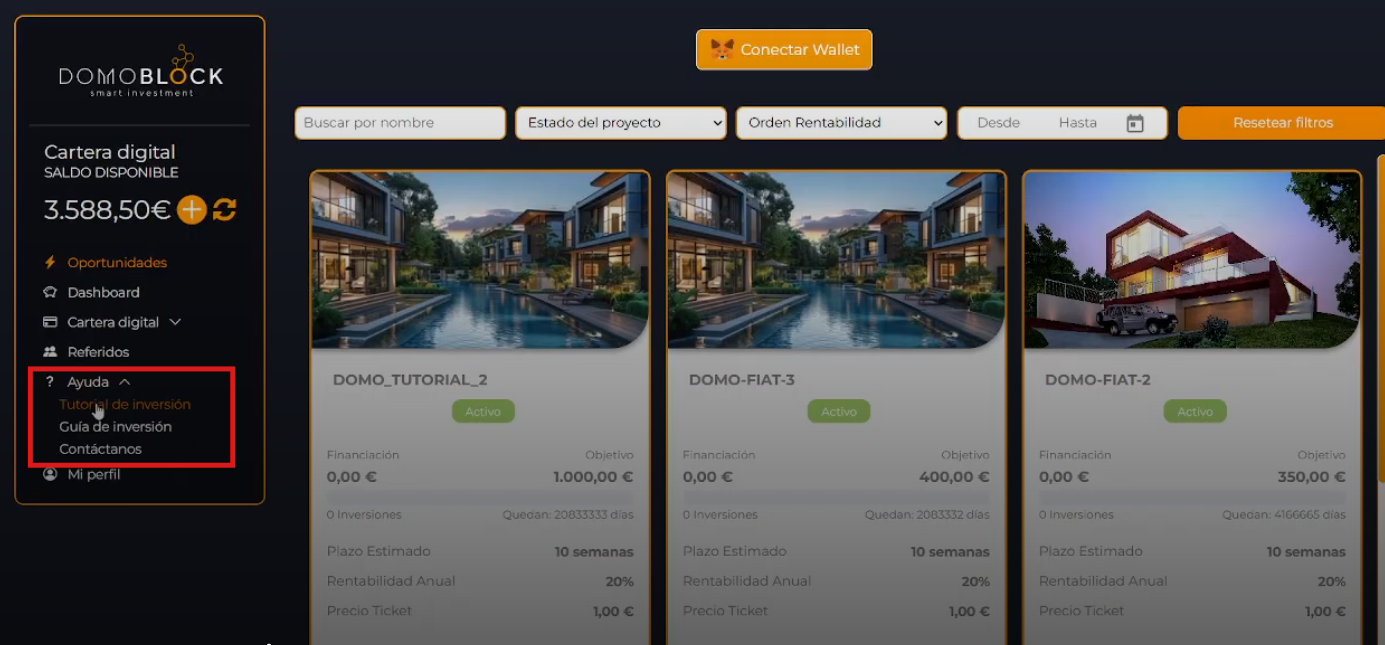Select Guía de inversión menu item
Image resolution: width=1385 pixels, height=645 pixels.
(x=116, y=427)
